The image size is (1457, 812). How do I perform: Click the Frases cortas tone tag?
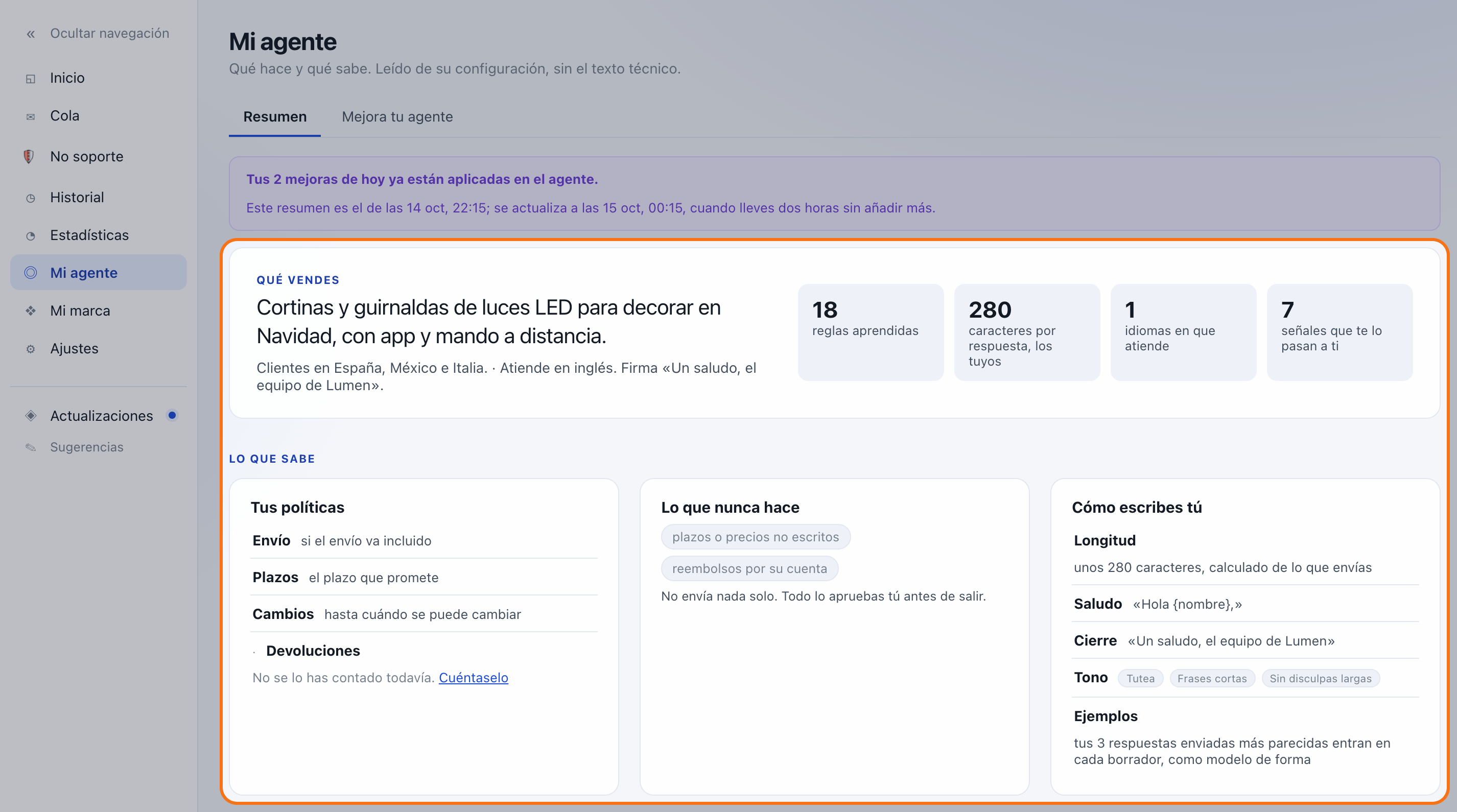pos(1212,678)
